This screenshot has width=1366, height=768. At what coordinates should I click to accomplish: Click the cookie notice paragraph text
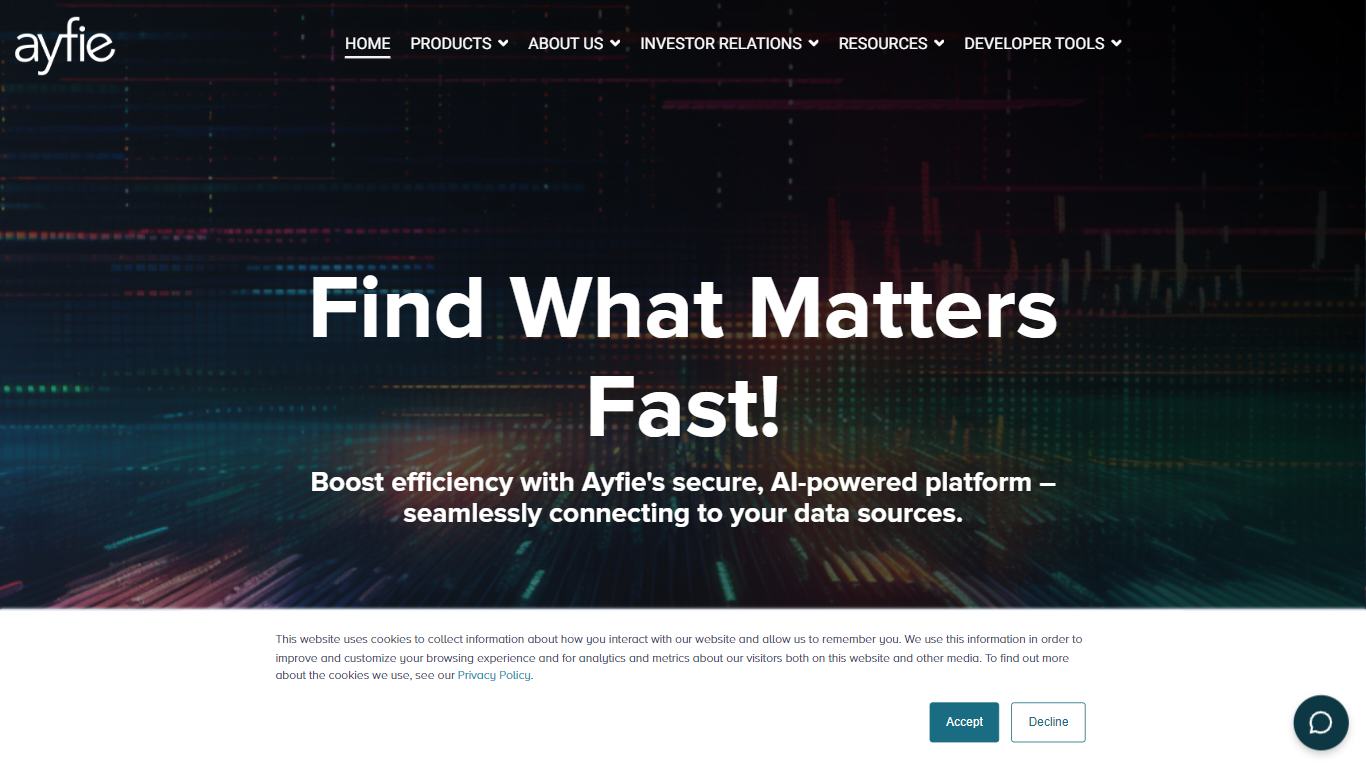click(x=679, y=657)
